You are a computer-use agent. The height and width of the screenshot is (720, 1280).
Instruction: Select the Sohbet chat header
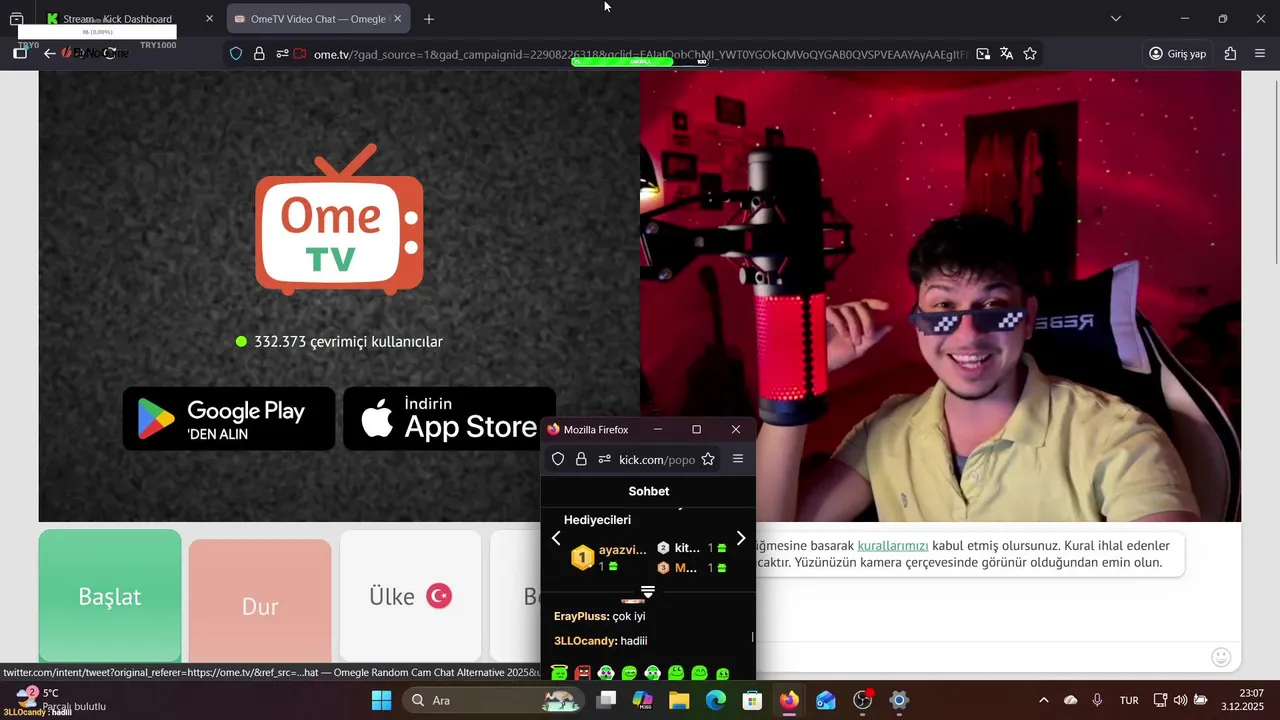pos(649,491)
